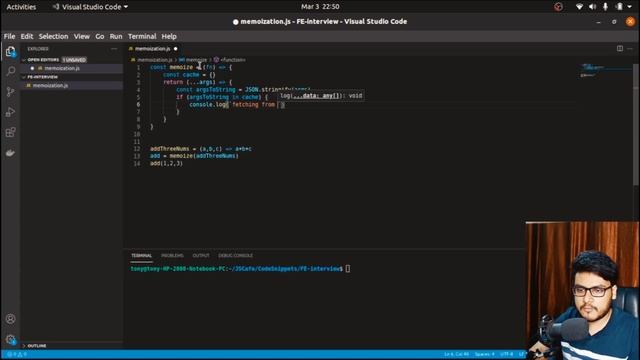The image size is (640, 360).
Task: Click the red recording indicator tray icon
Action: pyautogui.click(x=558, y=7)
